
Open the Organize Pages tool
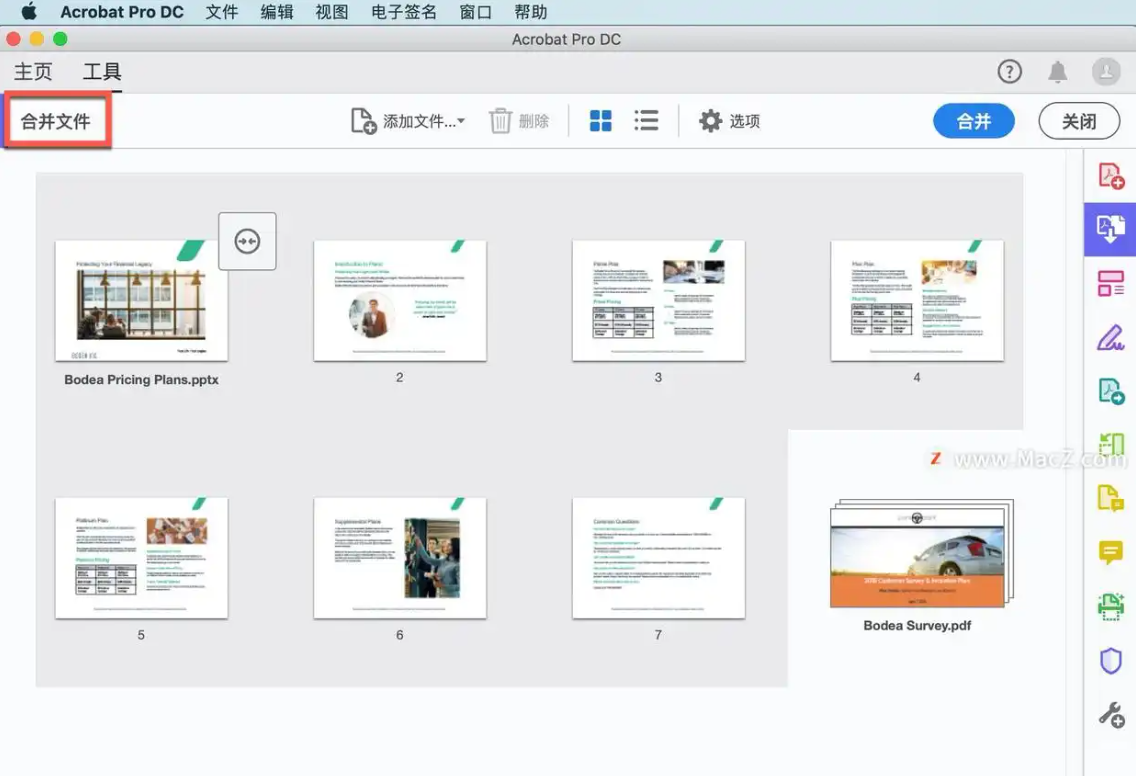1110,283
